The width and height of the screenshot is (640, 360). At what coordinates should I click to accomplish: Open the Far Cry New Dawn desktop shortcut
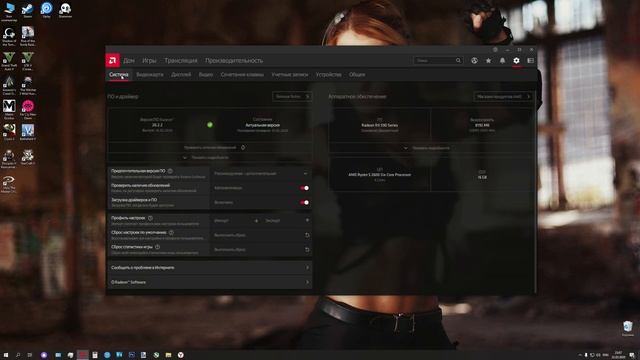(28, 109)
